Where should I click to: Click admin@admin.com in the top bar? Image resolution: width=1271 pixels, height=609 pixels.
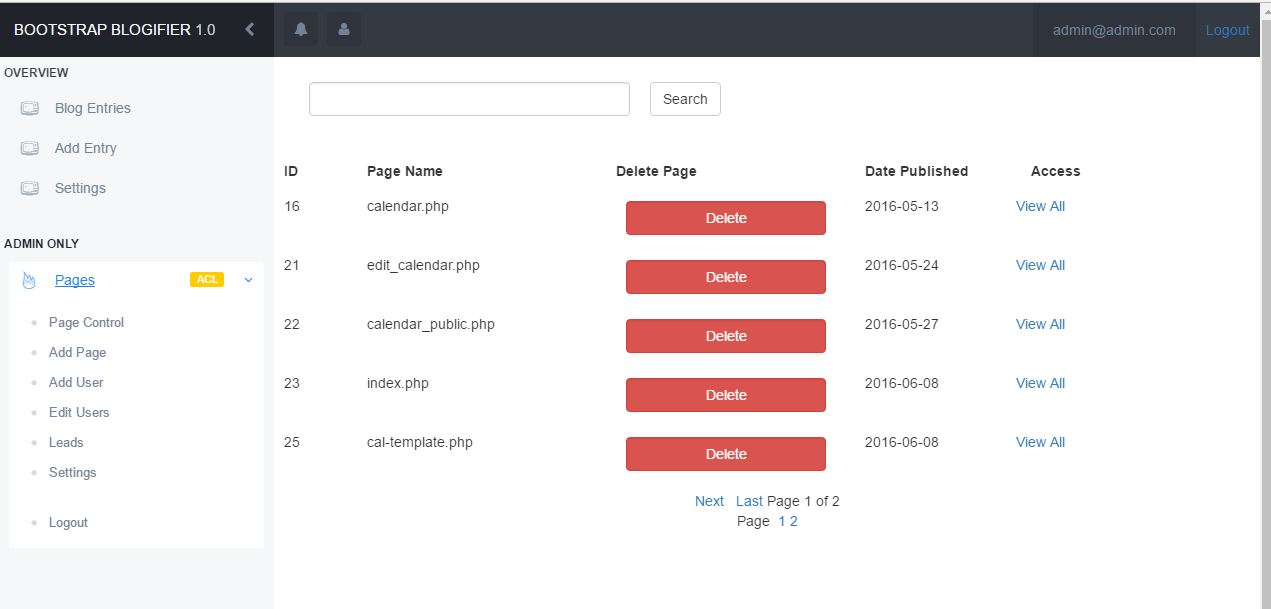coord(1114,30)
